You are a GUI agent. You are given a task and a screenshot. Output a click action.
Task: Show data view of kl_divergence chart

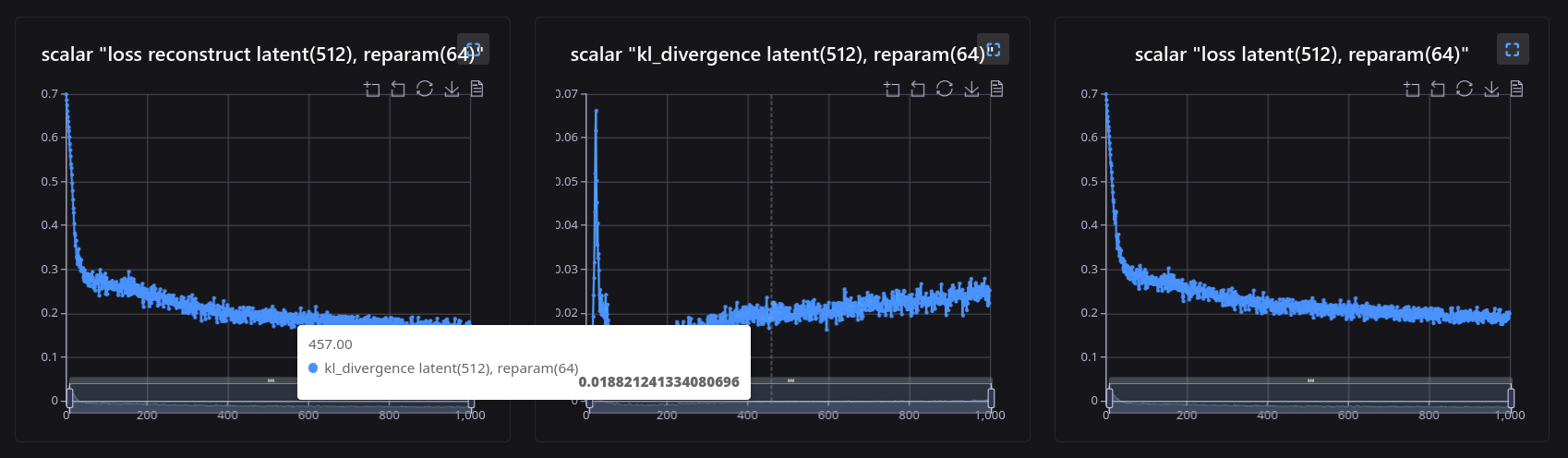pyautogui.click(x=997, y=89)
